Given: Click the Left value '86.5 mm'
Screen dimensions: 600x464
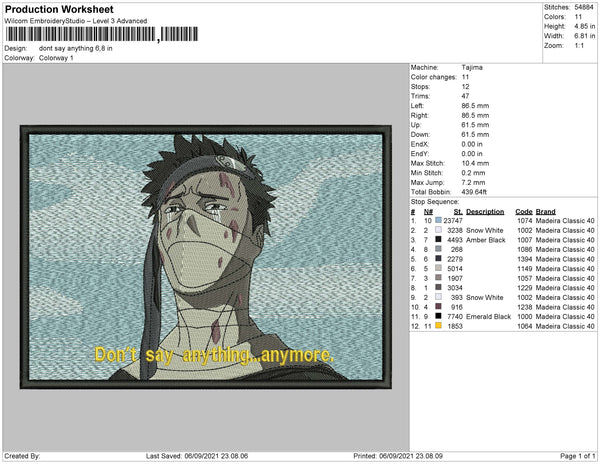Looking at the screenshot, I should coord(475,106).
